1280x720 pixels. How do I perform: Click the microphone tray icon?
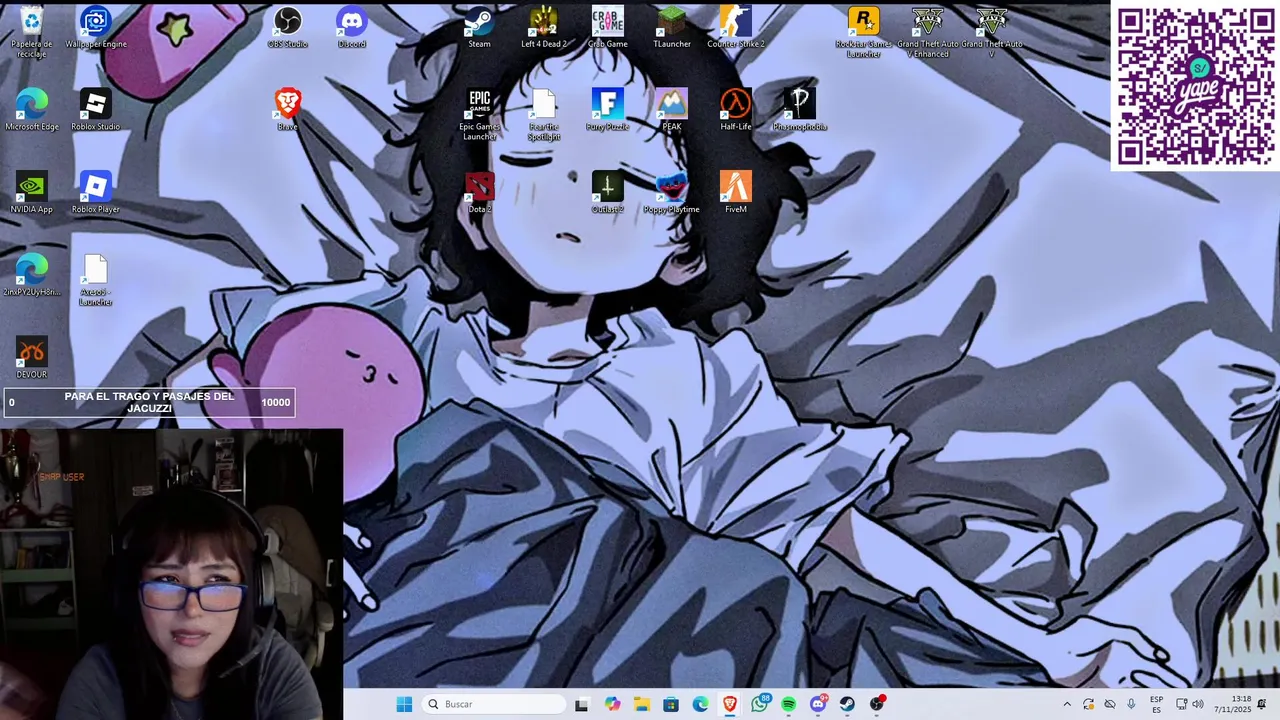(1131, 704)
